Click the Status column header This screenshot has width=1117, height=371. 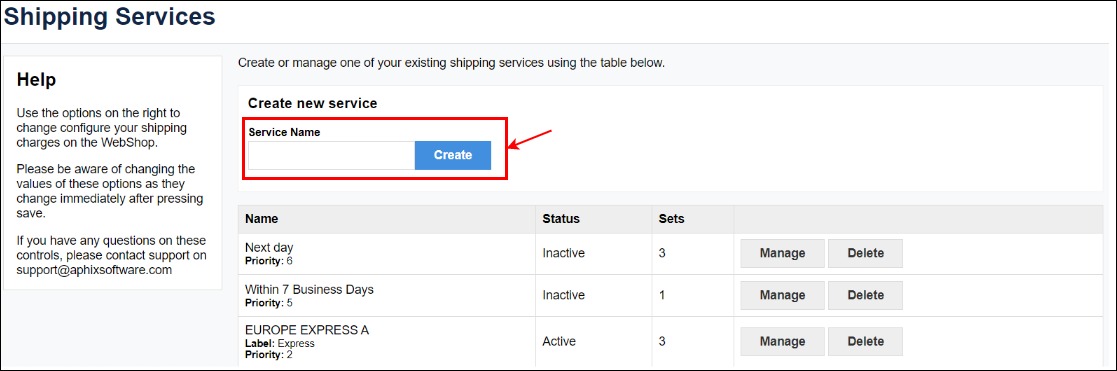(561, 219)
